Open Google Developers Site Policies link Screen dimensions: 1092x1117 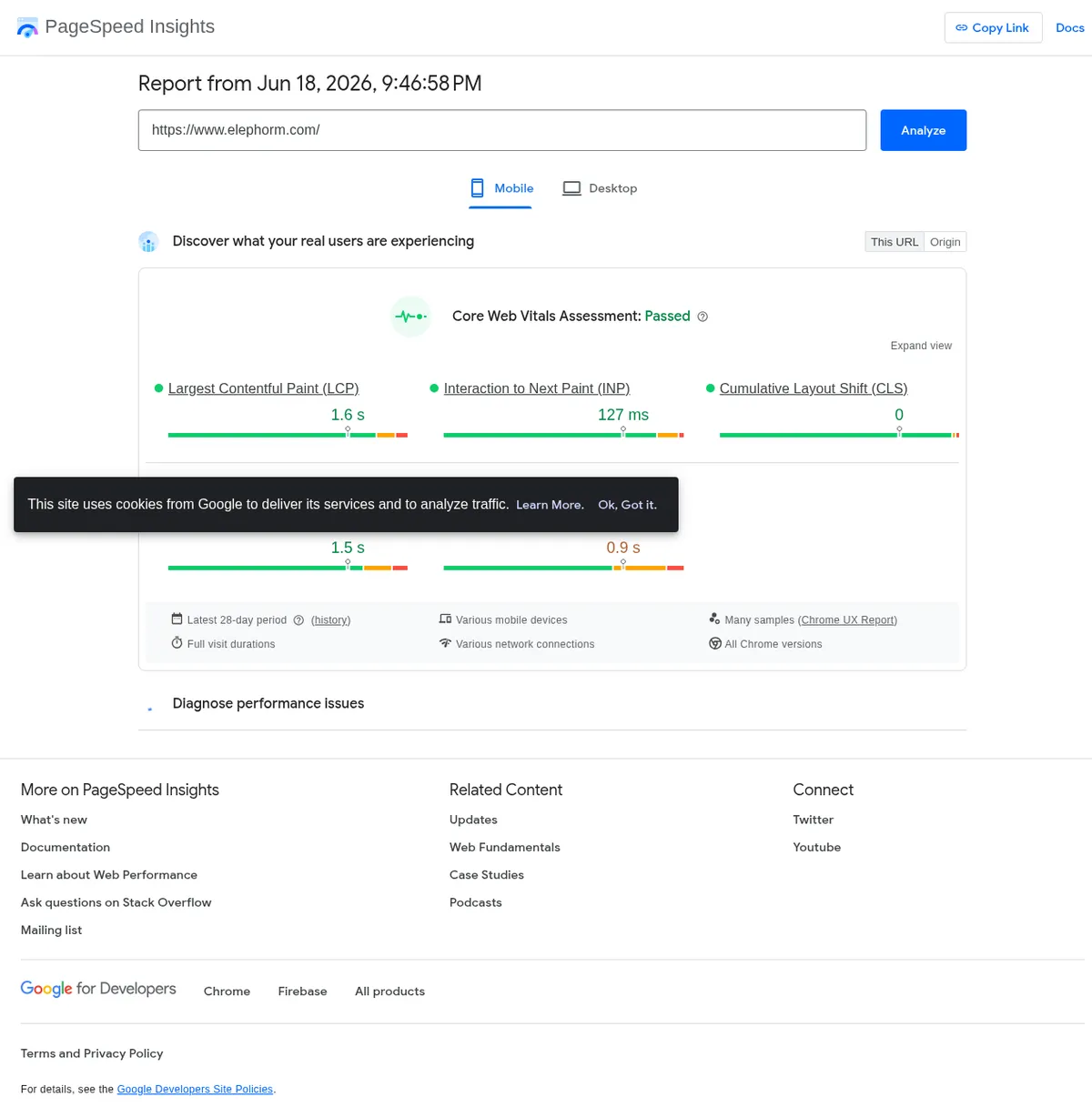(195, 1089)
